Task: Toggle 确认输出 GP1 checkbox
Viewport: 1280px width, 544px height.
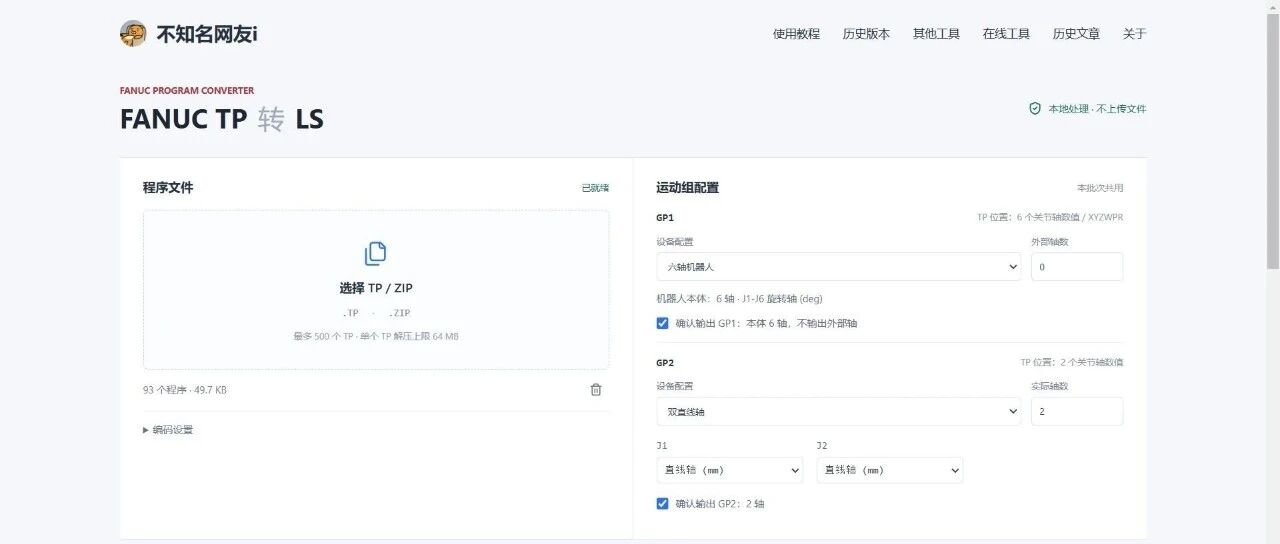Action: click(662, 323)
